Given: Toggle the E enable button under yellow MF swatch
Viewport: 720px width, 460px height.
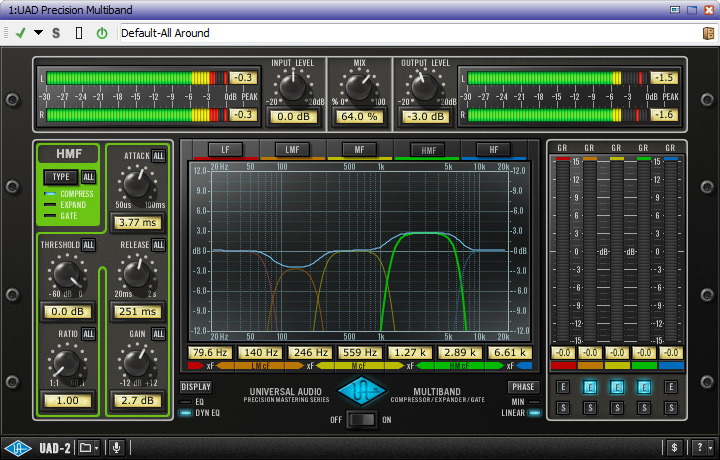Looking at the screenshot, I should pyautogui.click(x=617, y=387).
